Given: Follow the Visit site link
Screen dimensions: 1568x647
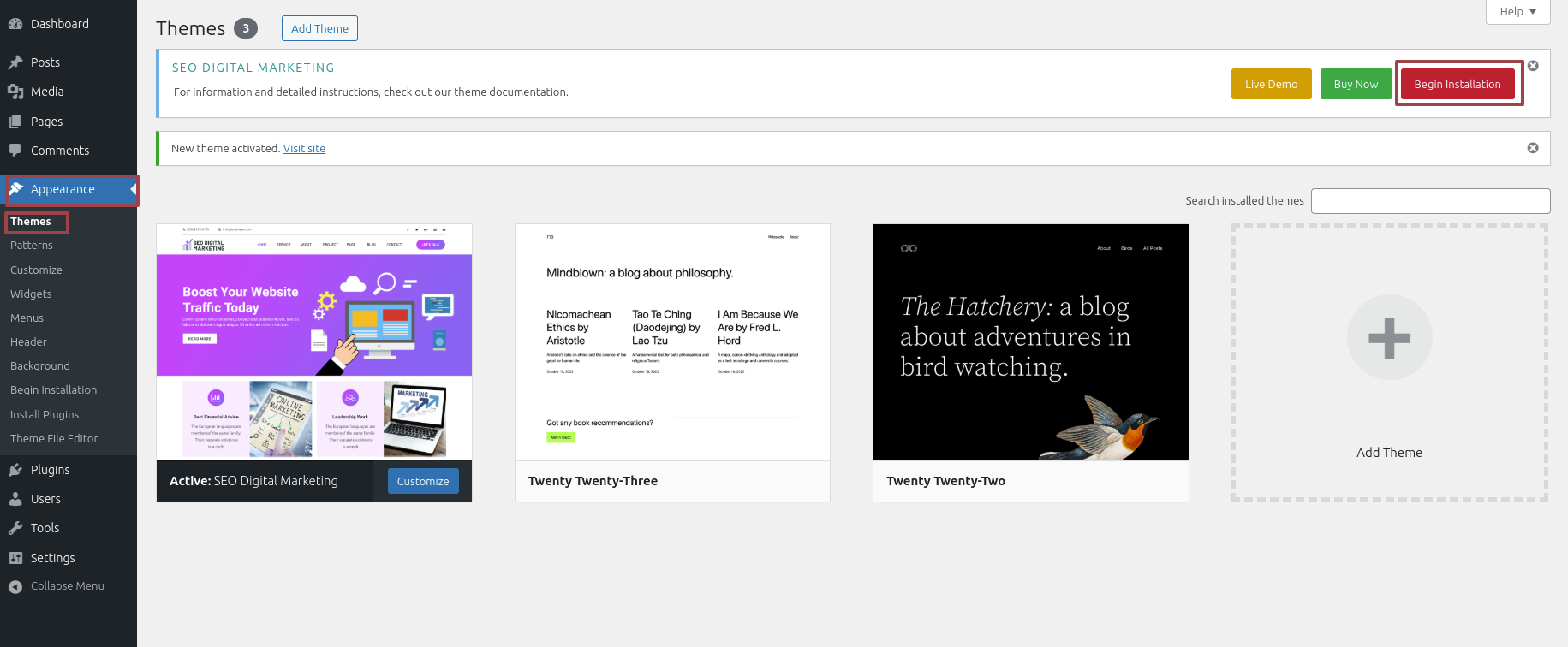Looking at the screenshot, I should coord(304,149).
